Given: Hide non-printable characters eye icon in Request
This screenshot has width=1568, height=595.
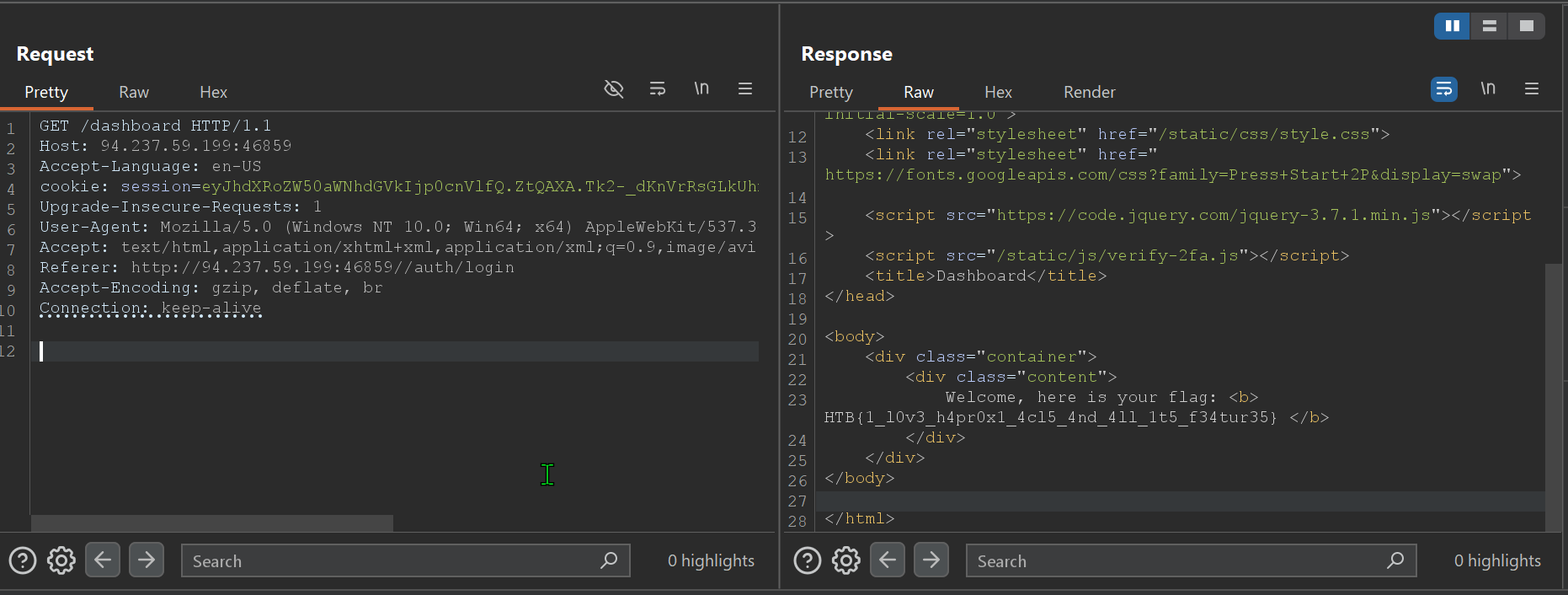Looking at the screenshot, I should 614,88.
